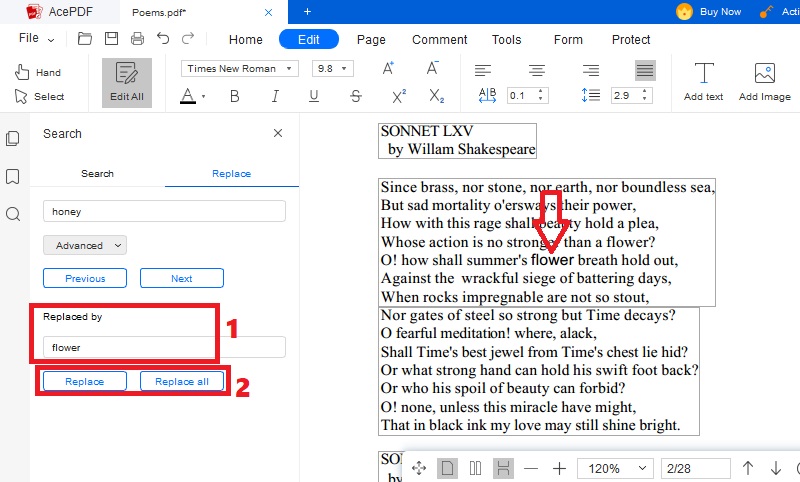Viewport: 800px width, 482px height.
Task: Toggle bold formatting
Action: [235, 96]
